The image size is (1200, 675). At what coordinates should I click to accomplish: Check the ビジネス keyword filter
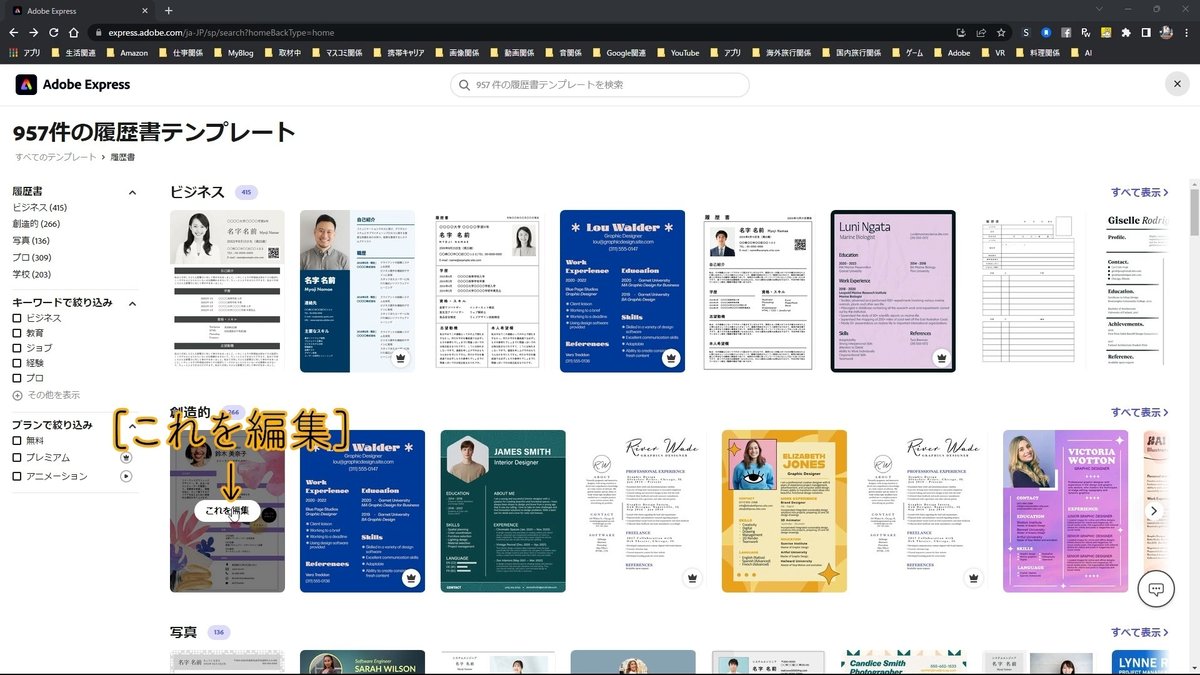click(x=17, y=318)
